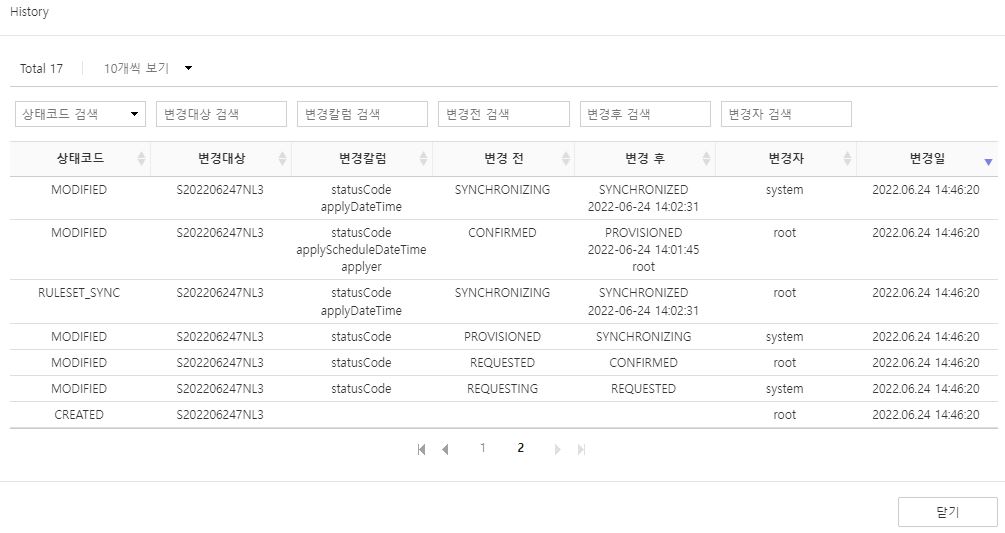The width and height of the screenshot is (1005, 533).
Task: Click S202206247NL3 in the CREATED row
Action: click(x=220, y=414)
